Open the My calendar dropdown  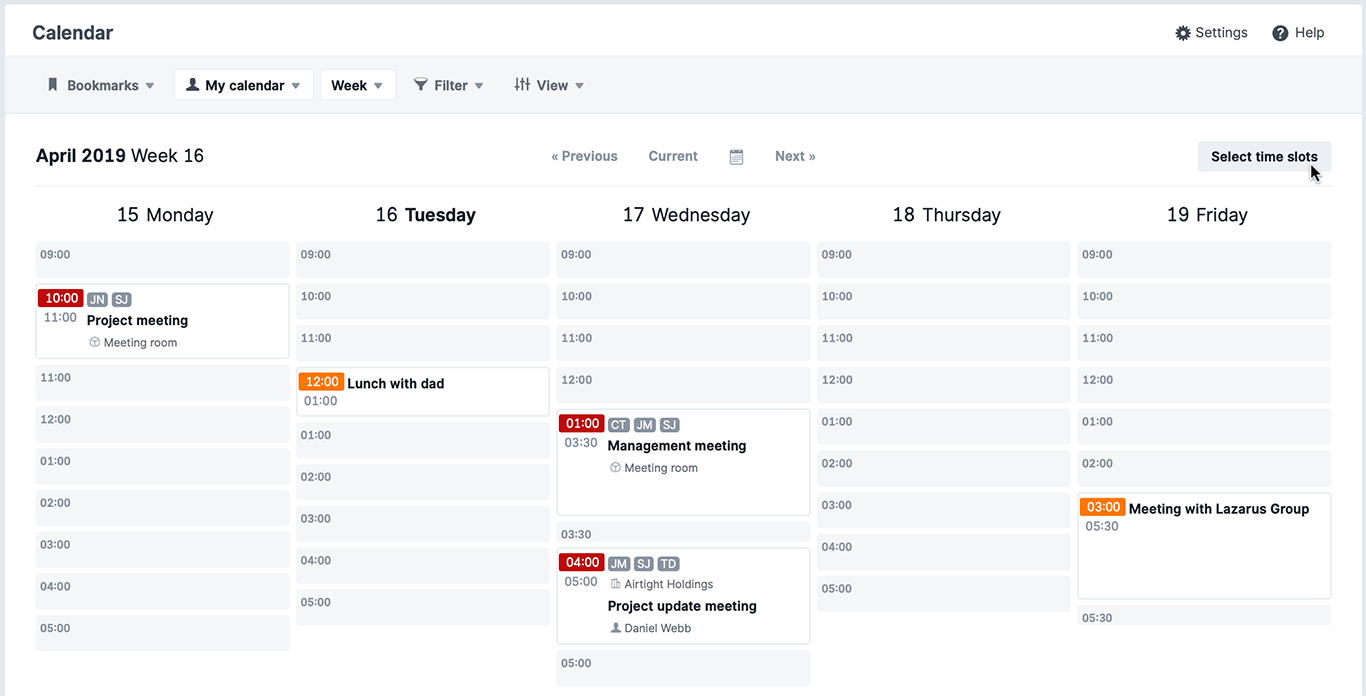(244, 85)
